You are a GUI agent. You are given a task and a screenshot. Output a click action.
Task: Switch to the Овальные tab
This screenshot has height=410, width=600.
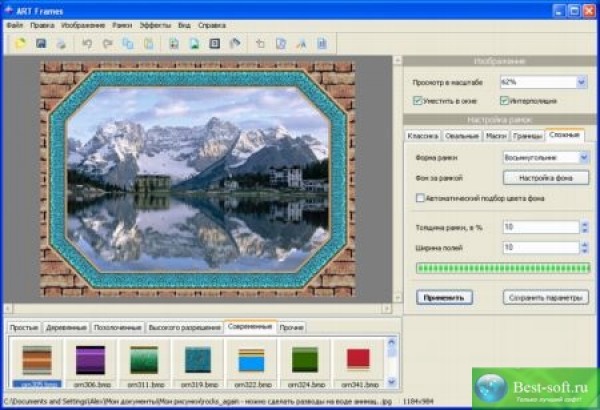(462, 136)
